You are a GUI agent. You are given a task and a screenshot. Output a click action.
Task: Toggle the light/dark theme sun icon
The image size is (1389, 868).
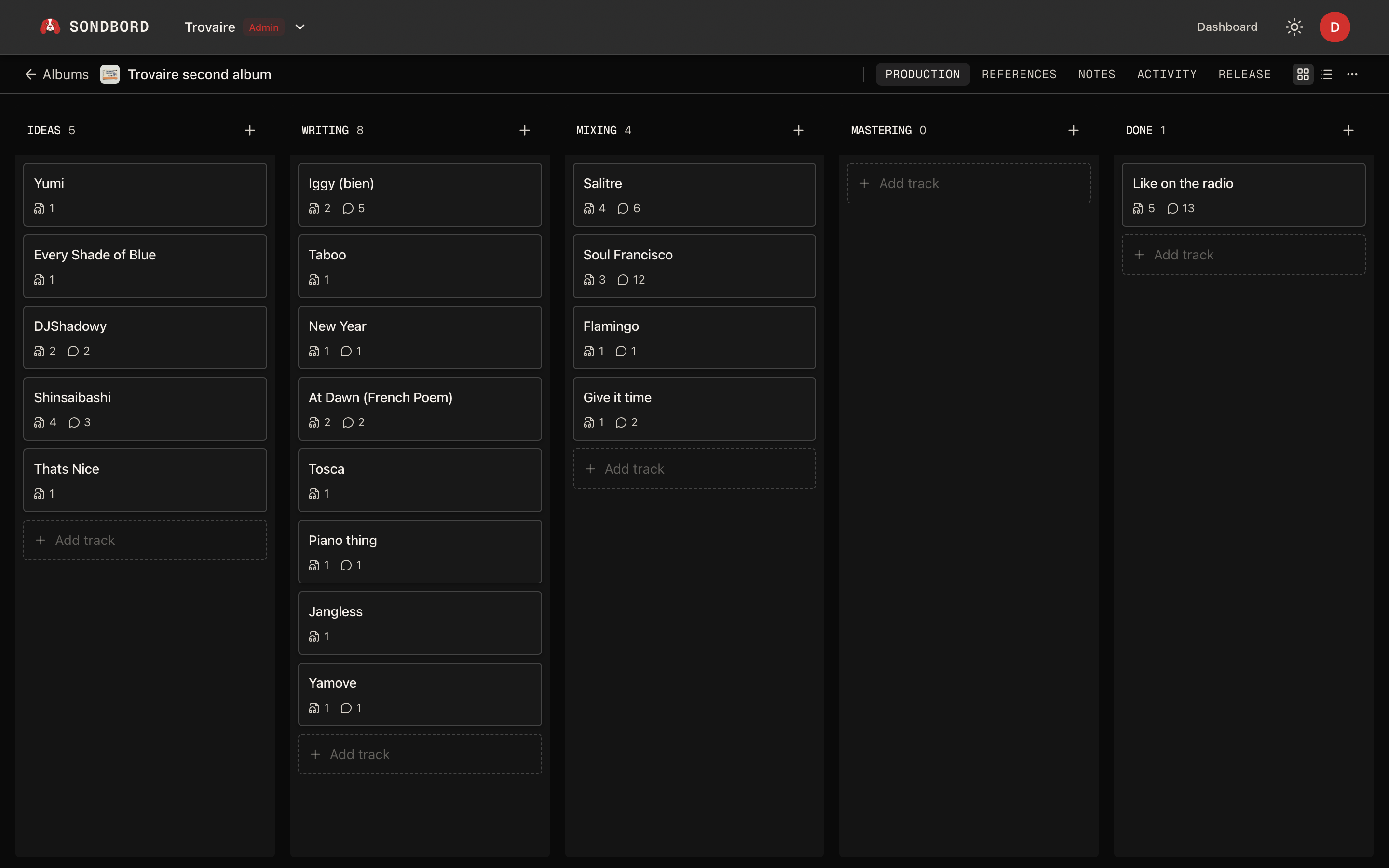point(1294,27)
